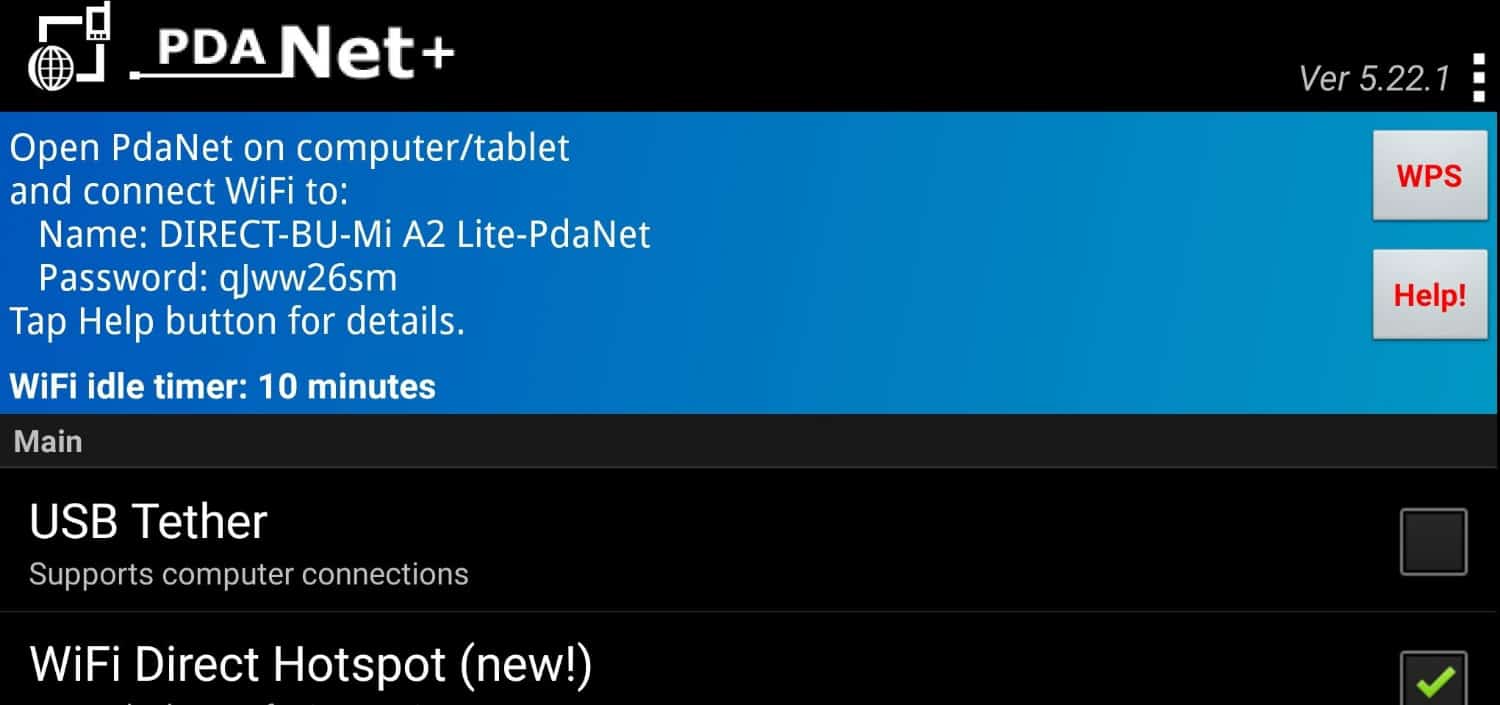Click the Net+ text in the title
The width and height of the screenshot is (1500, 705).
pos(367,52)
